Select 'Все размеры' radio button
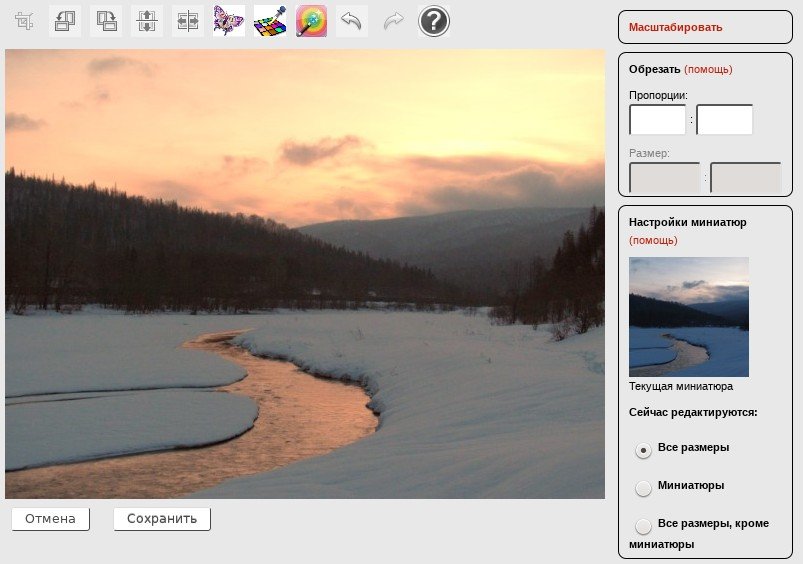The image size is (803, 564). (644, 450)
